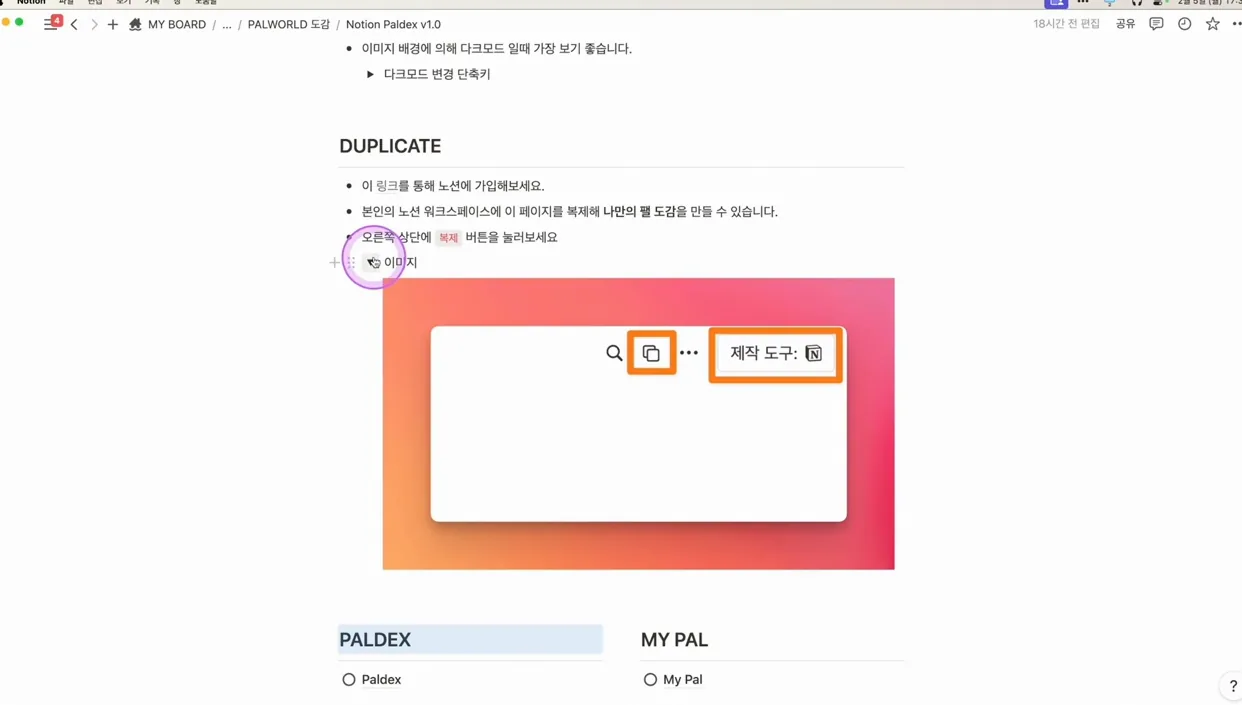Follow the 링크 hyperlink
The height and width of the screenshot is (705, 1242).
pyautogui.click(x=387, y=186)
